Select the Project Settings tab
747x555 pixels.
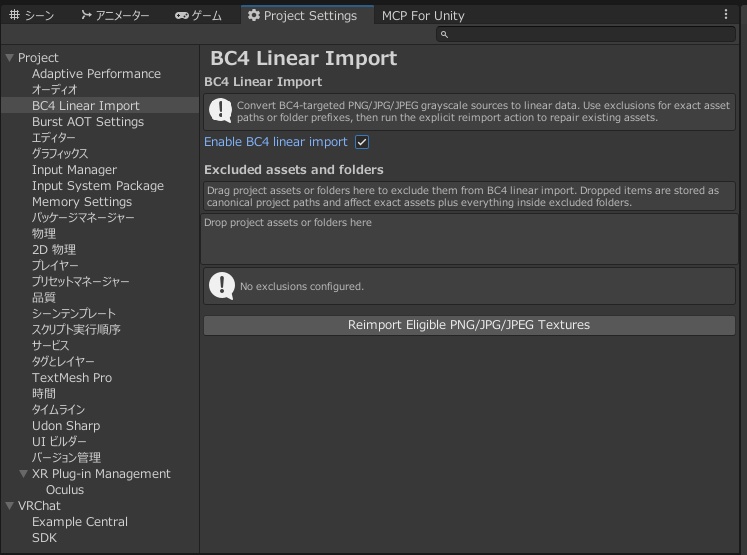point(307,15)
